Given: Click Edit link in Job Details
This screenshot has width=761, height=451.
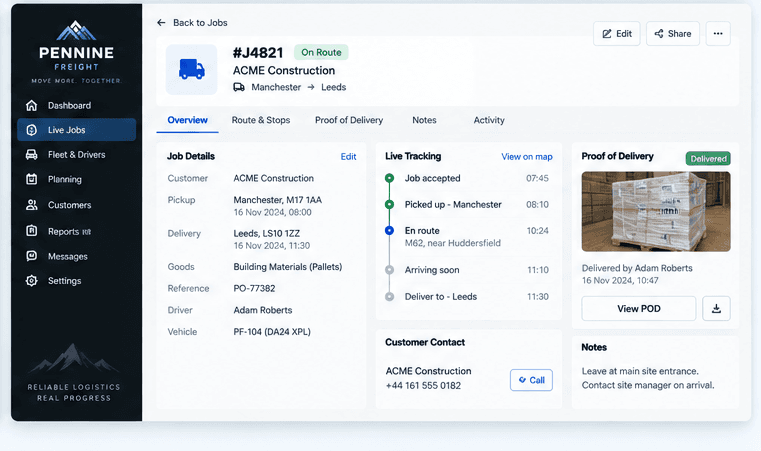Looking at the screenshot, I should coord(348,156).
